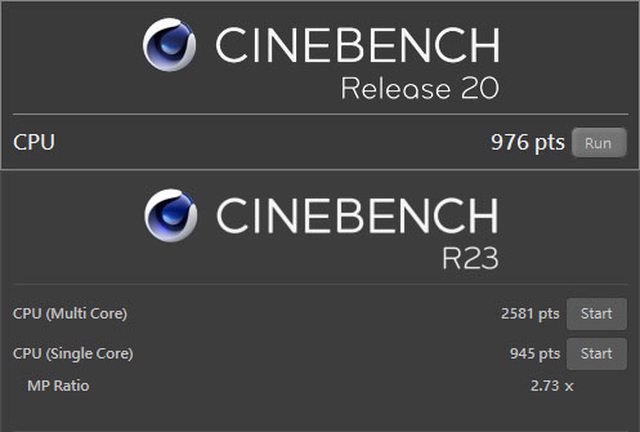Screen dimensions: 640x432
Task: Click the CINEBENCH title above R23
Action: 357,216
